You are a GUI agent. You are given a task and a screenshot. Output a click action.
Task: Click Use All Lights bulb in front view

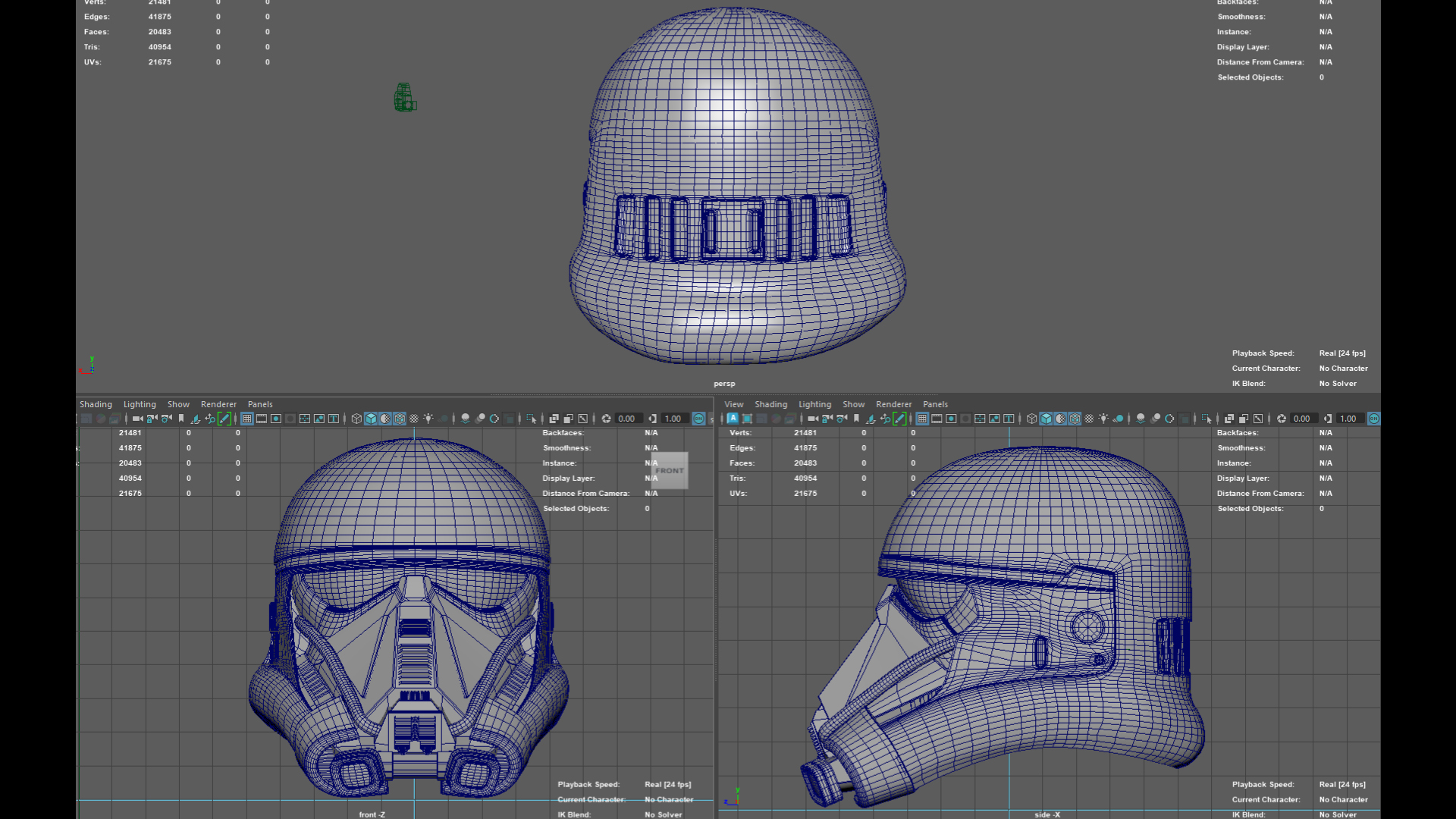pyautogui.click(x=428, y=419)
